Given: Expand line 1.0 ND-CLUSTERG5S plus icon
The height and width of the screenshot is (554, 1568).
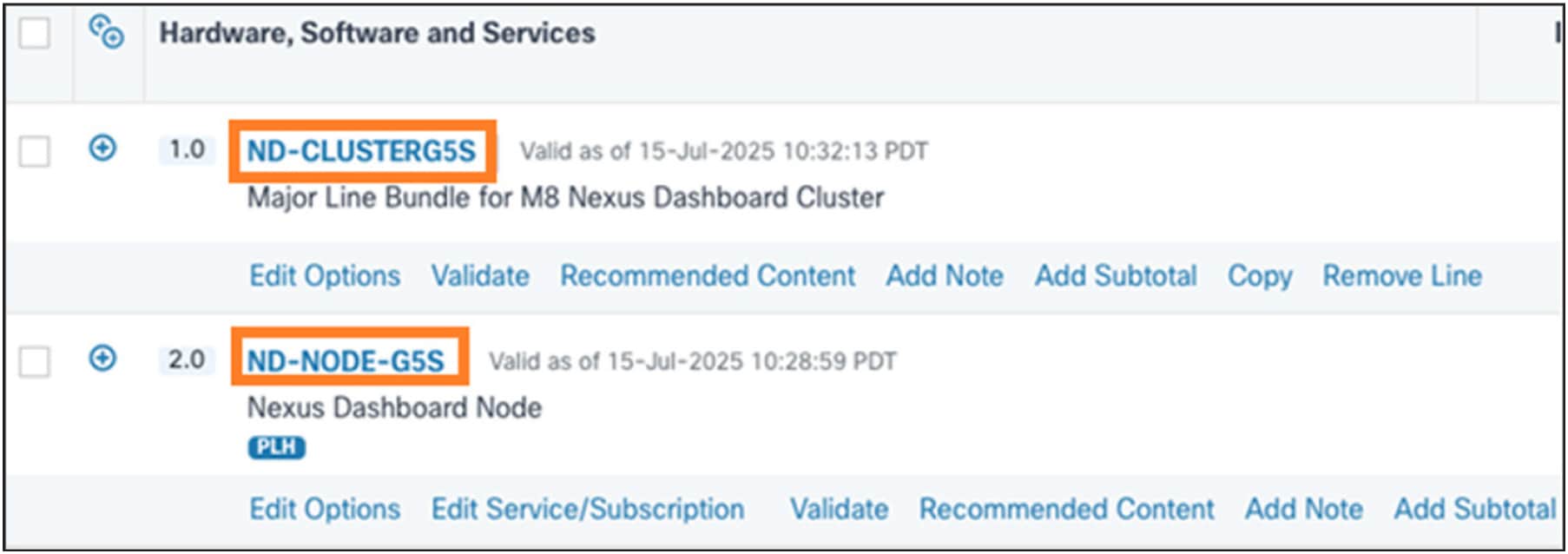Looking at the screenshot, I should tap(102, 148).
